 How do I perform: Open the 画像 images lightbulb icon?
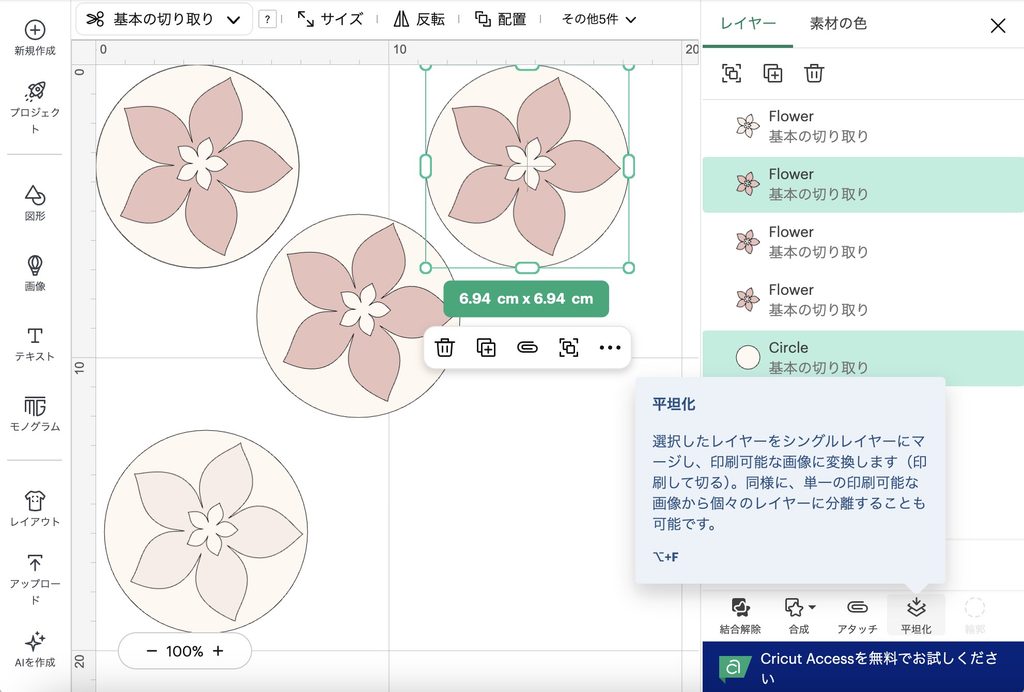tap(35, 265)
